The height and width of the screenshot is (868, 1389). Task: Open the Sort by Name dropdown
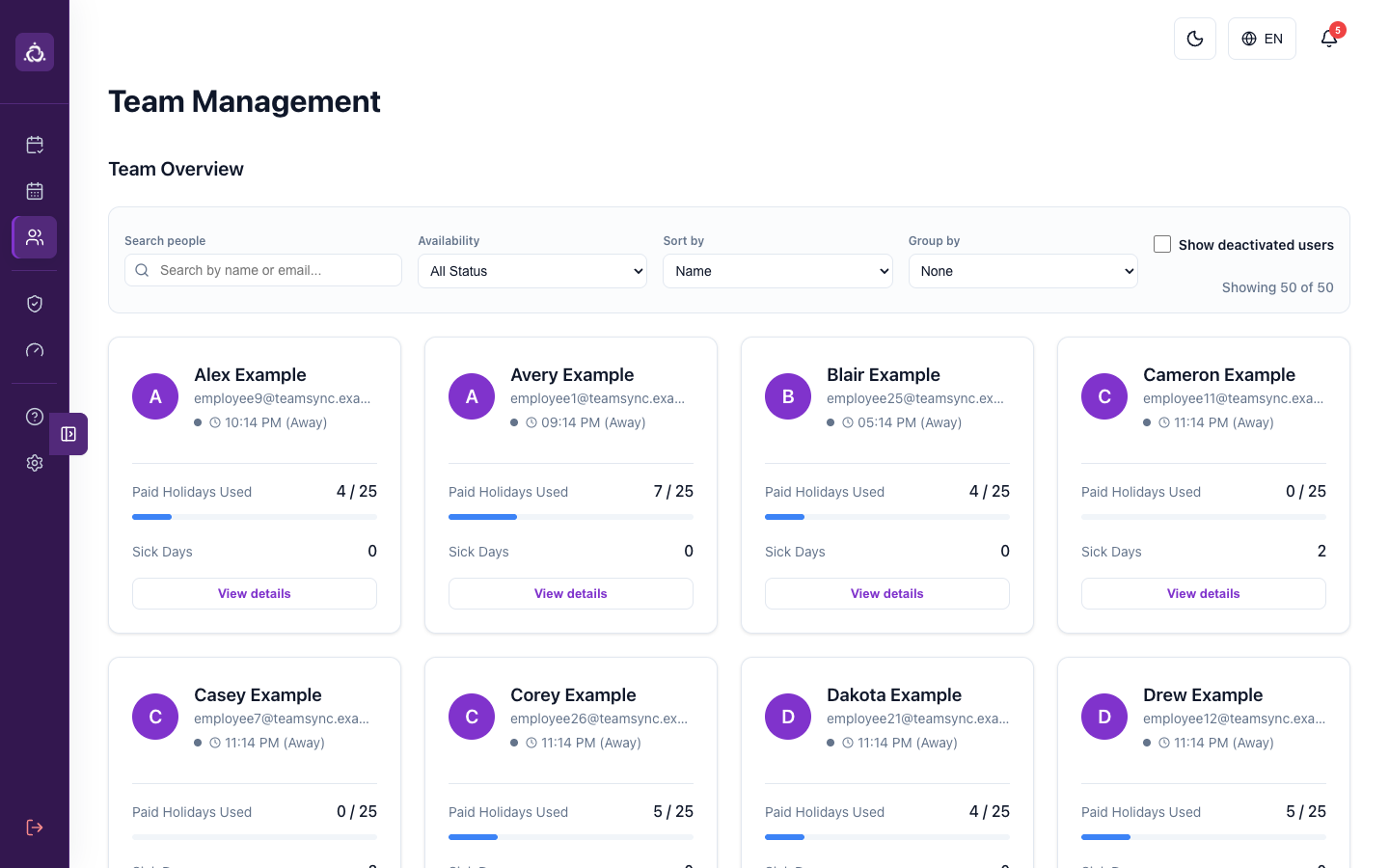point(777,271)
